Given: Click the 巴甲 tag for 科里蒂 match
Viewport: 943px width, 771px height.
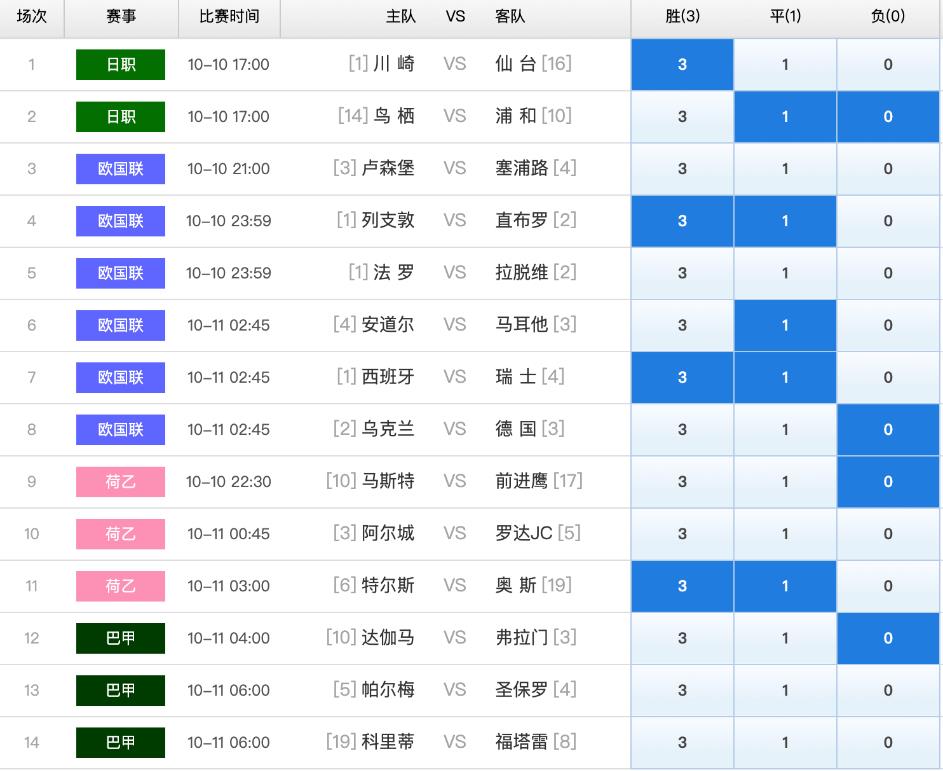Looking at the screenshot, I should pyautogui.click(x=120, y=743).
